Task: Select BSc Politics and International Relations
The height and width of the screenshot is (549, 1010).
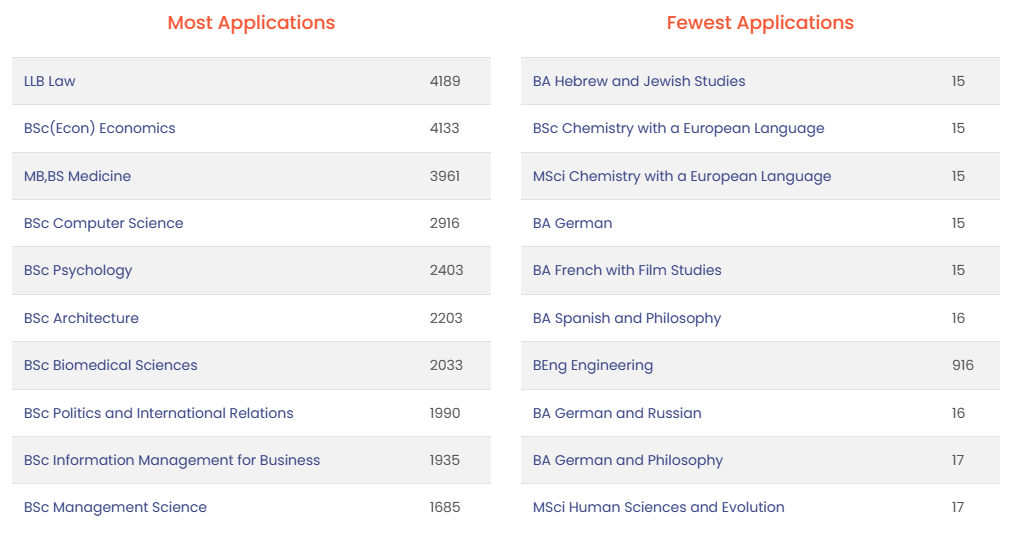Action: coord(159,413)
